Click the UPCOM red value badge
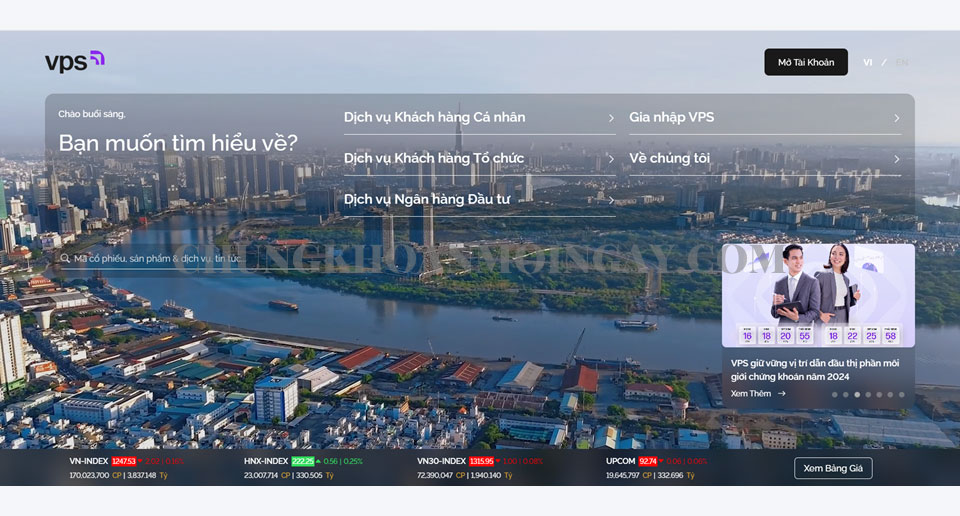 tap(648, 461)
